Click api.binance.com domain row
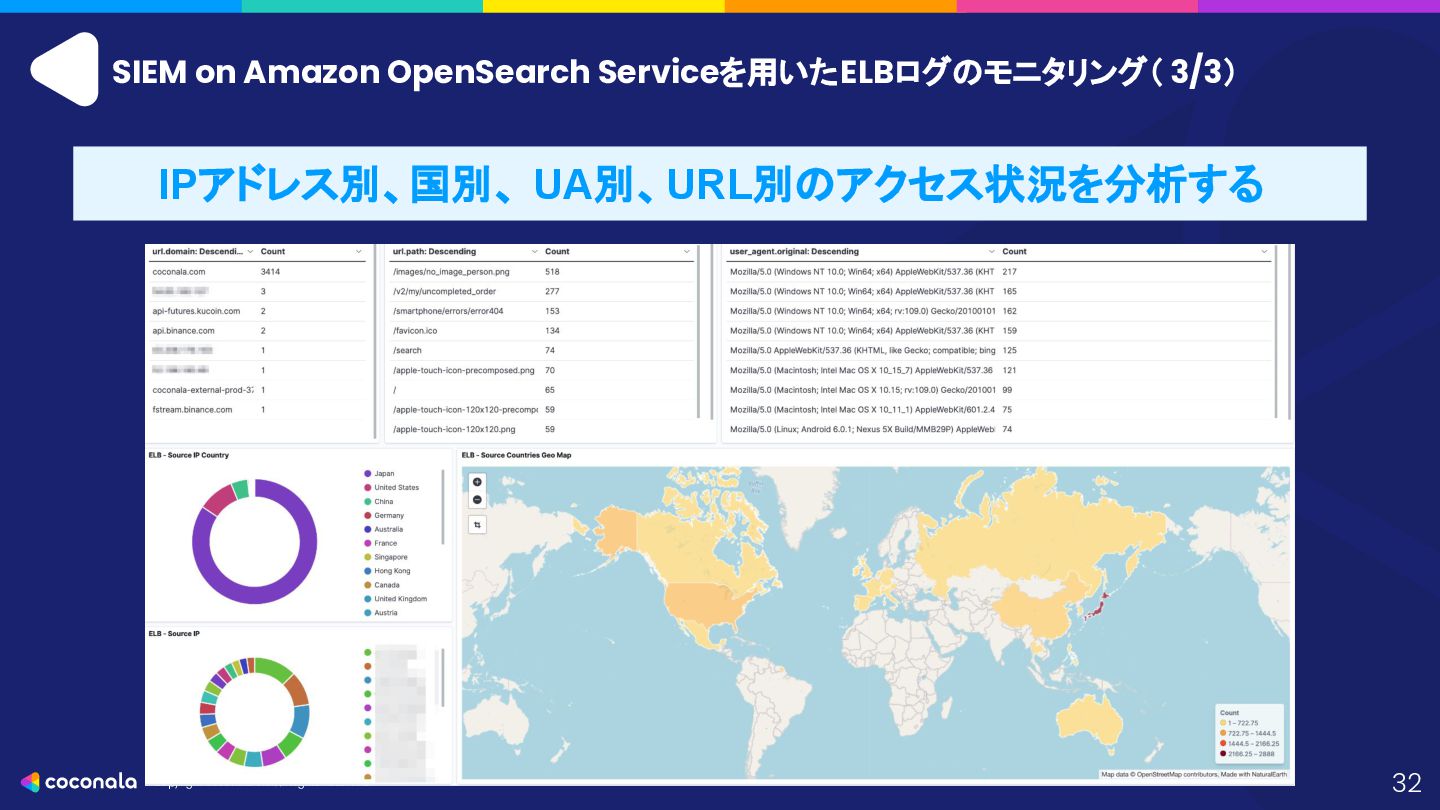Image resolution: width=1440 pixels, height=810 pixels. coord(258,330)
